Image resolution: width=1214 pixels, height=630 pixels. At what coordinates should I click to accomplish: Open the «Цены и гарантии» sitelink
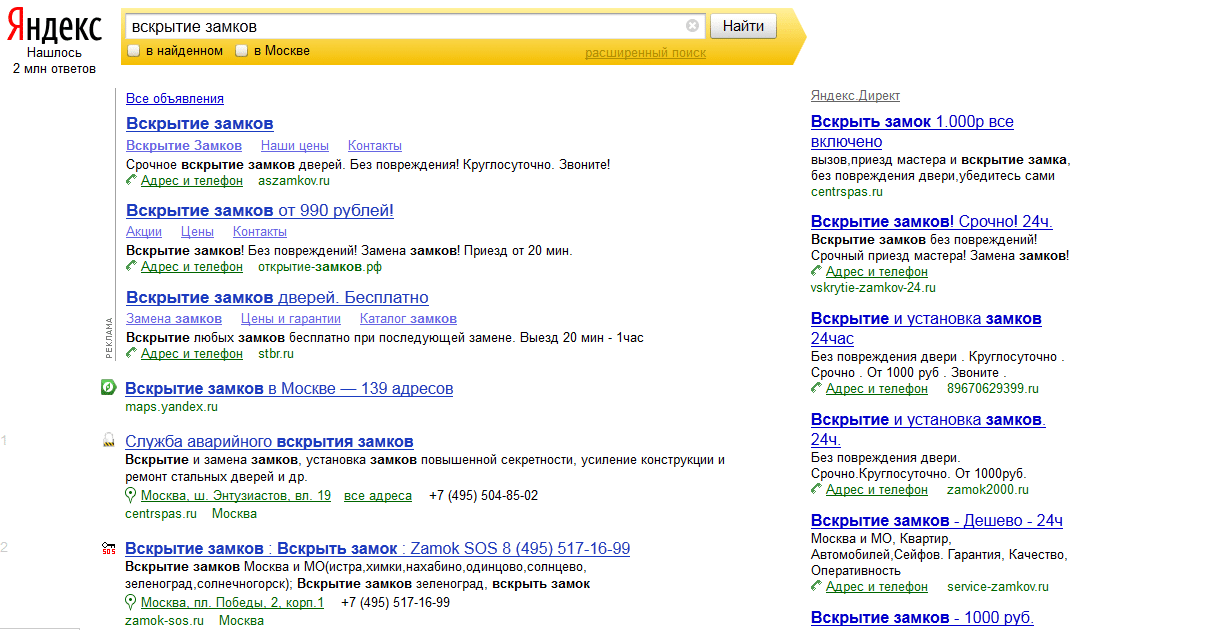click(x=291, y=319)
